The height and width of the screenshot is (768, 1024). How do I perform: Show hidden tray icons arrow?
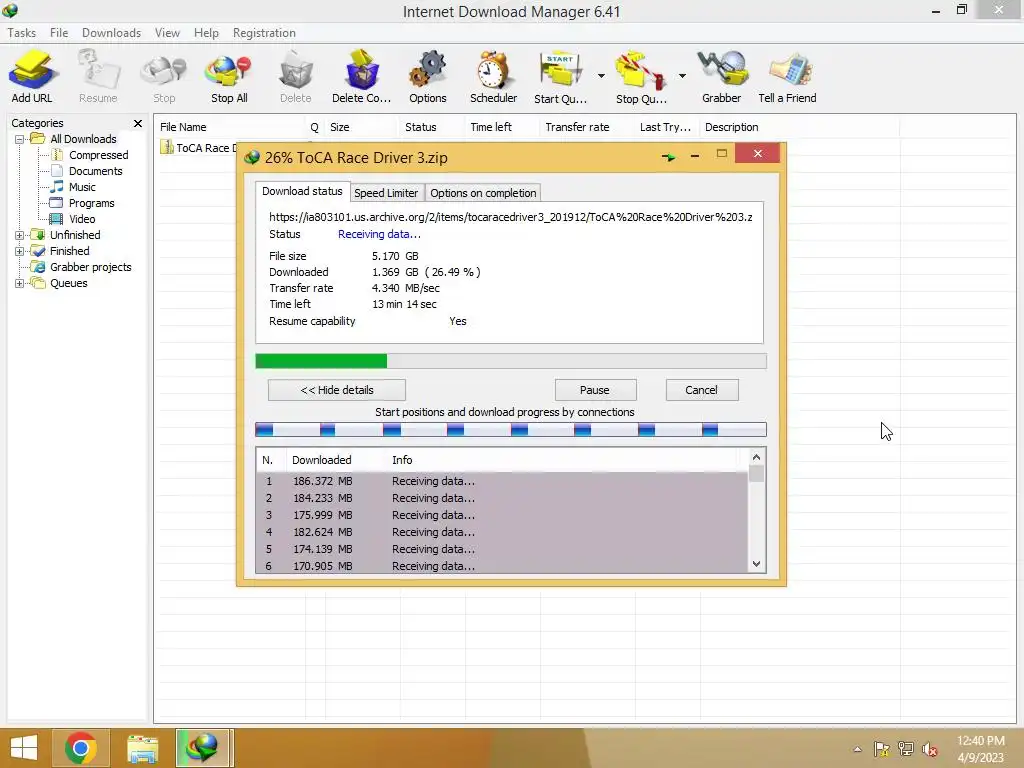[857, 750]
